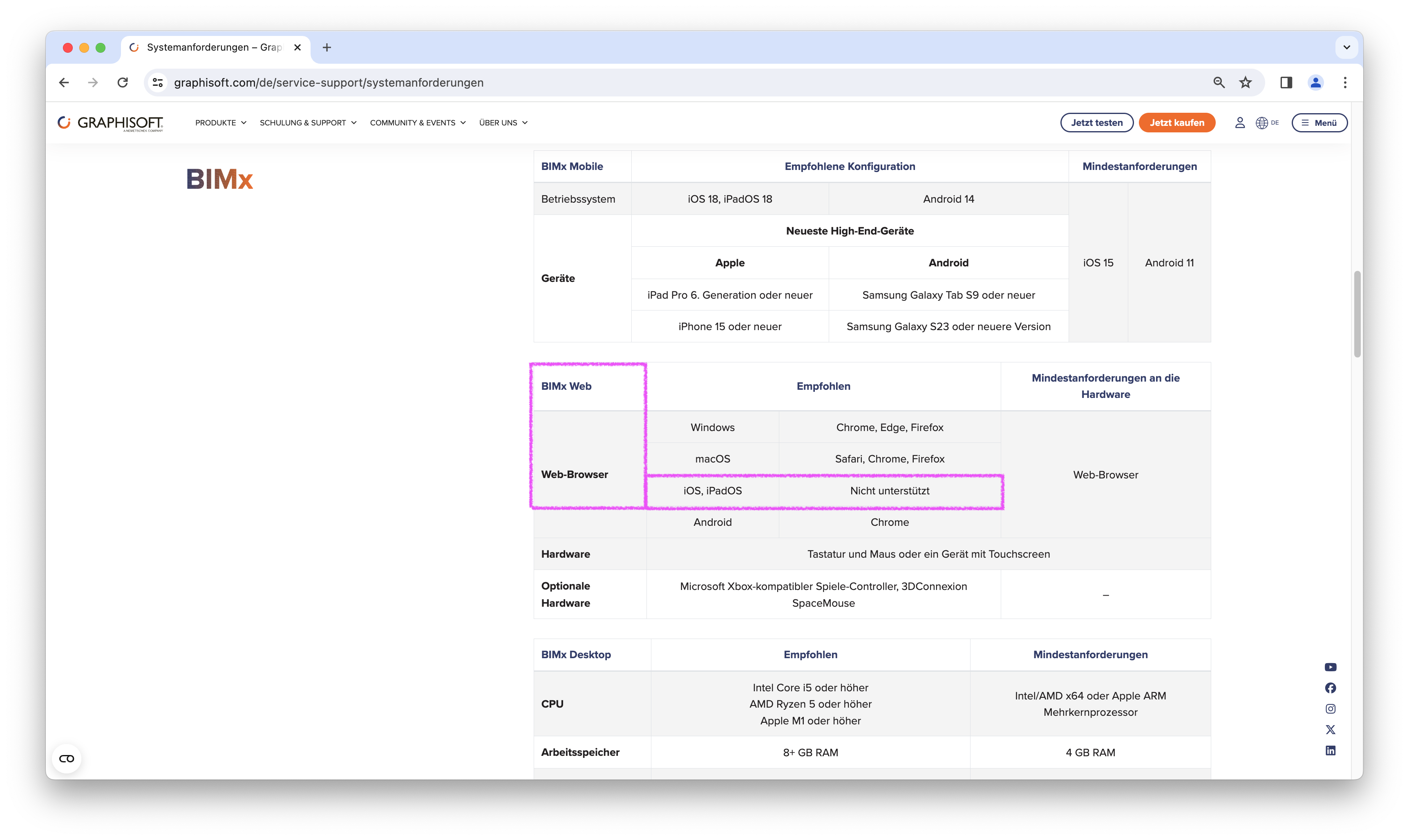This screenshot has width=1409, height=840.
Task: Click the iOS 18, iPadOS 18 cell
Action: 730,199
